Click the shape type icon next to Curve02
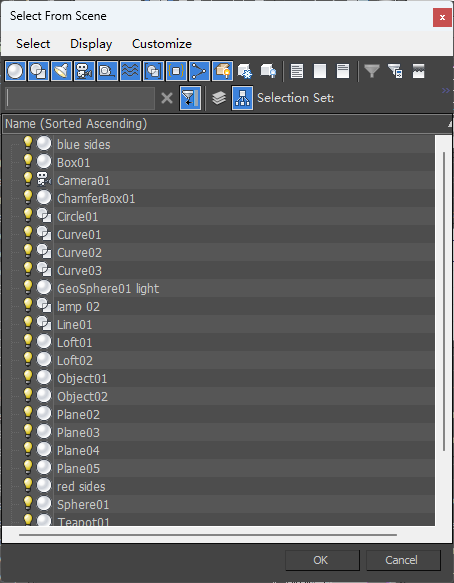The height and width of the screenshot is (583, 454). (x=44, y=252)
